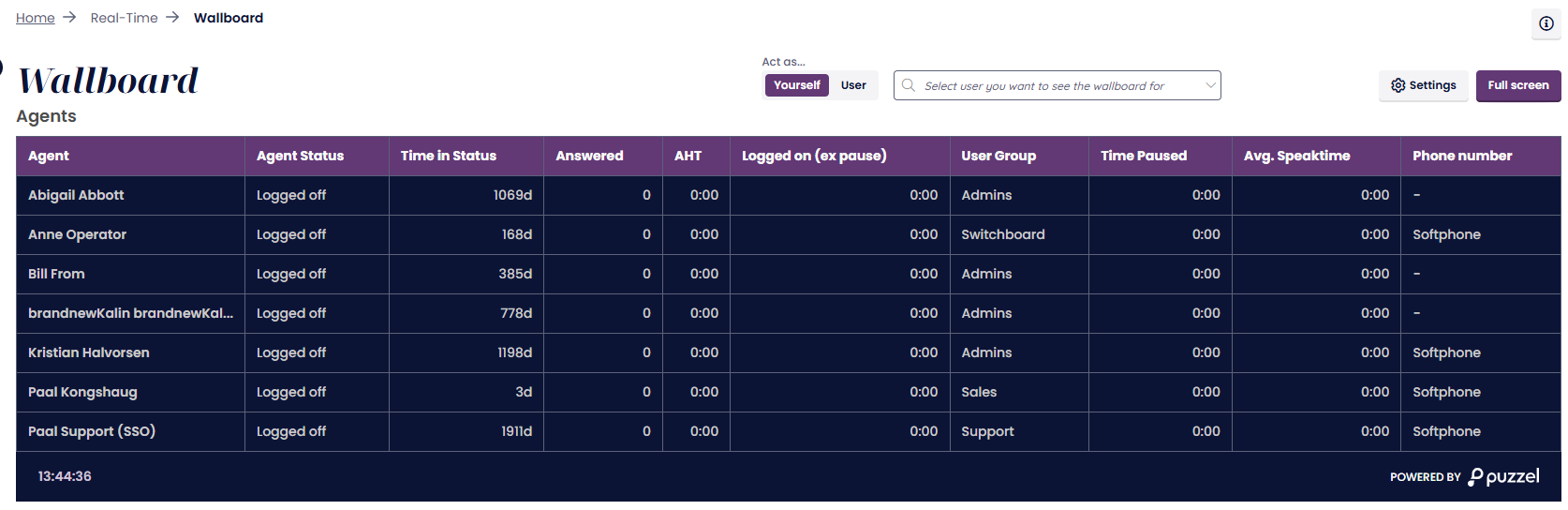Screen dimensions: 1568x510
Task: Open the Real-Time breadcrumb item
Action: [124, 18]
